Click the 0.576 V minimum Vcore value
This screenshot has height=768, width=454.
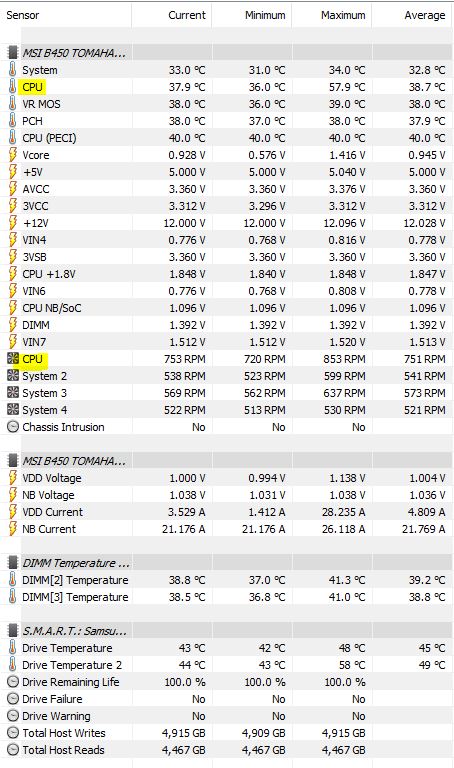[266, 155]
